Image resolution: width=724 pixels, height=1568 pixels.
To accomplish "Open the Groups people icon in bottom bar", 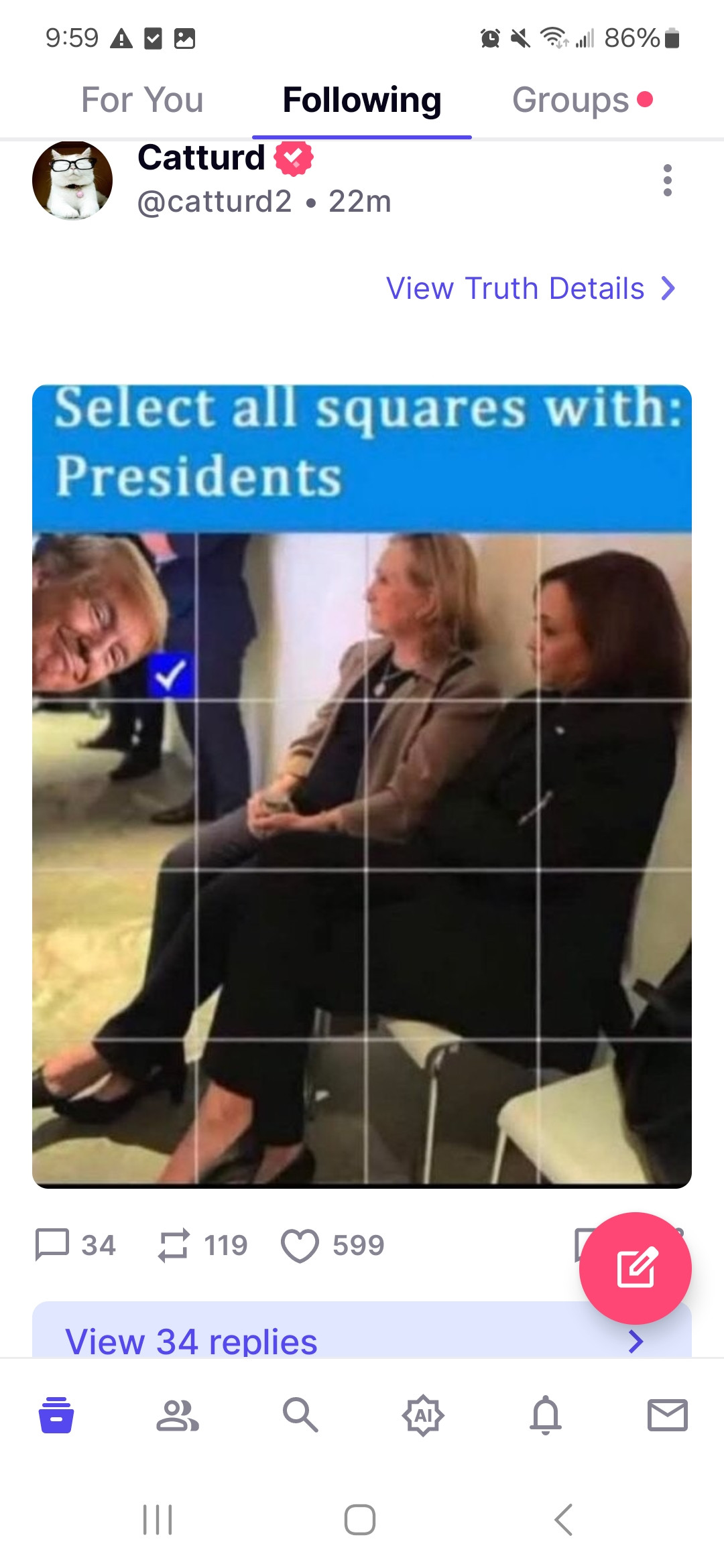I will point(178,1415).
